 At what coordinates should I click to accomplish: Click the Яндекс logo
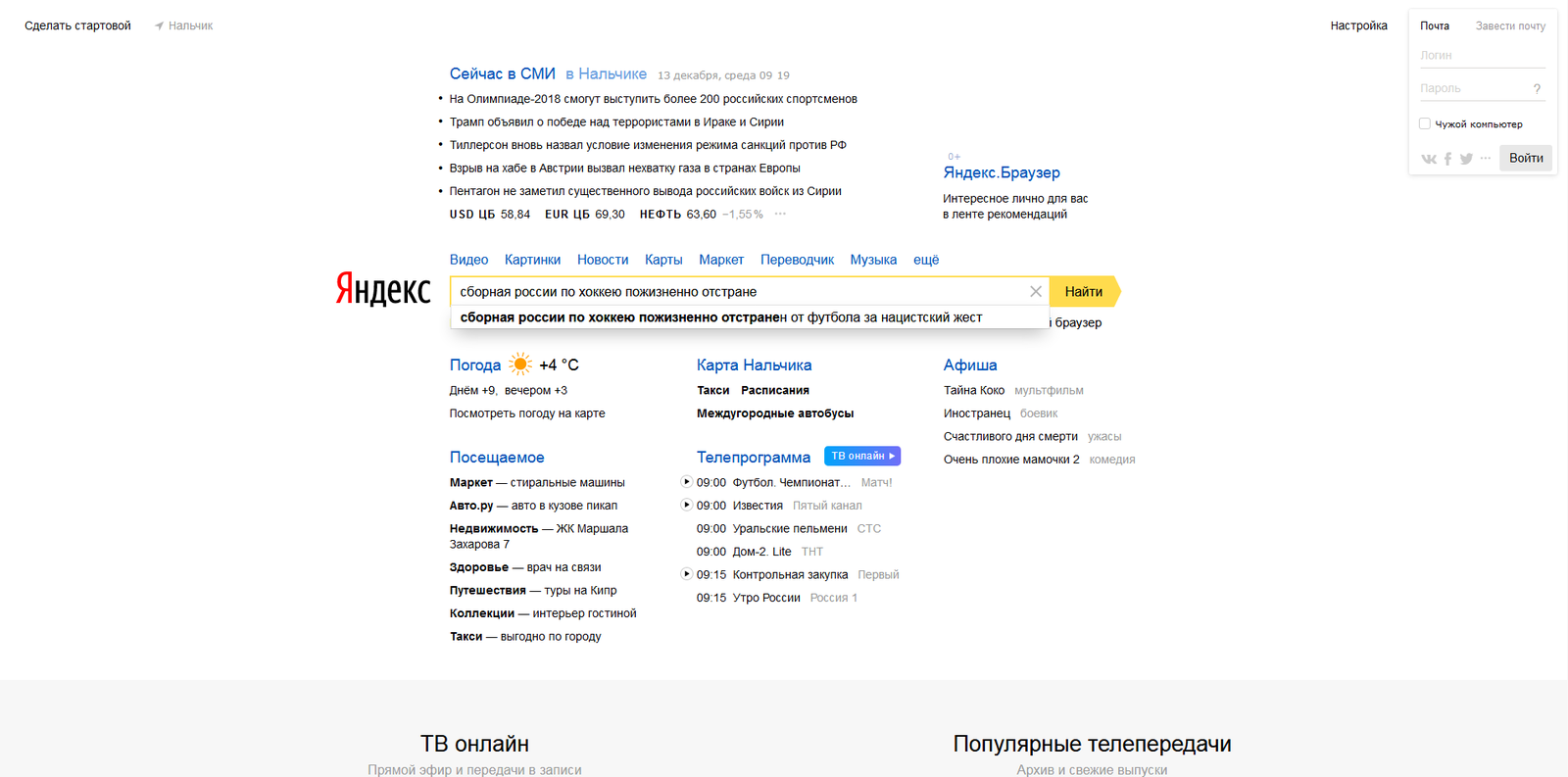point(383,289)
